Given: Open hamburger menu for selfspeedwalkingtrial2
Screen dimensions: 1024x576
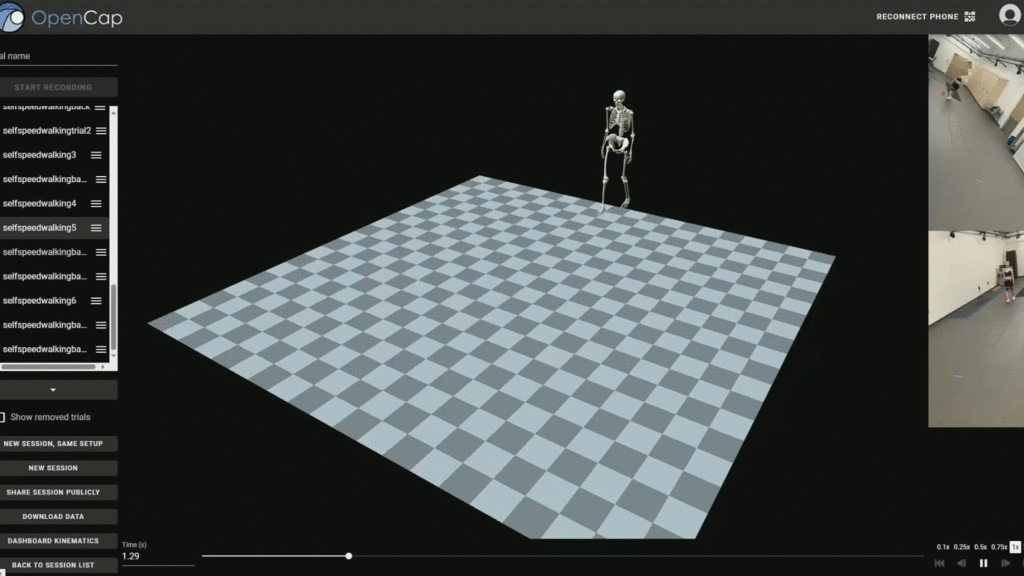Looking at the screenshot, I should [101, 131].
